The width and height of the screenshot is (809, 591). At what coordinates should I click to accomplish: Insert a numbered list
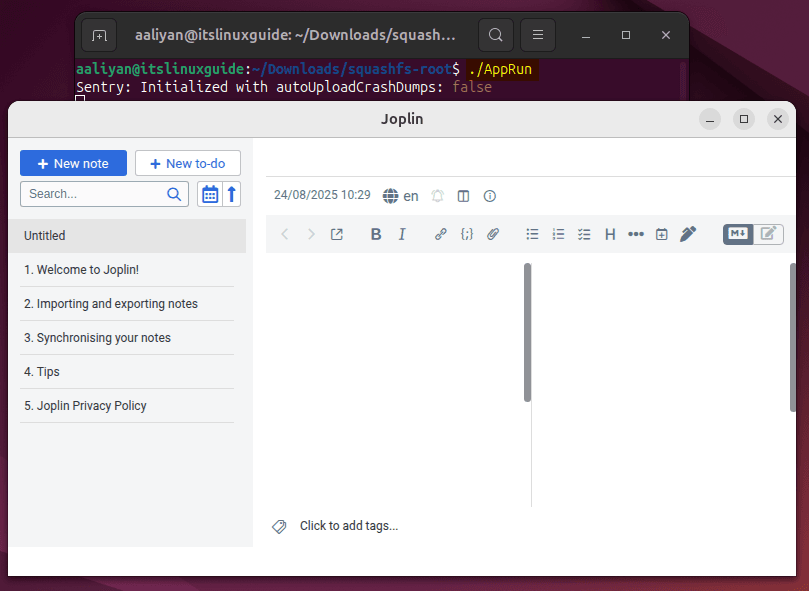tap(558, 234)
